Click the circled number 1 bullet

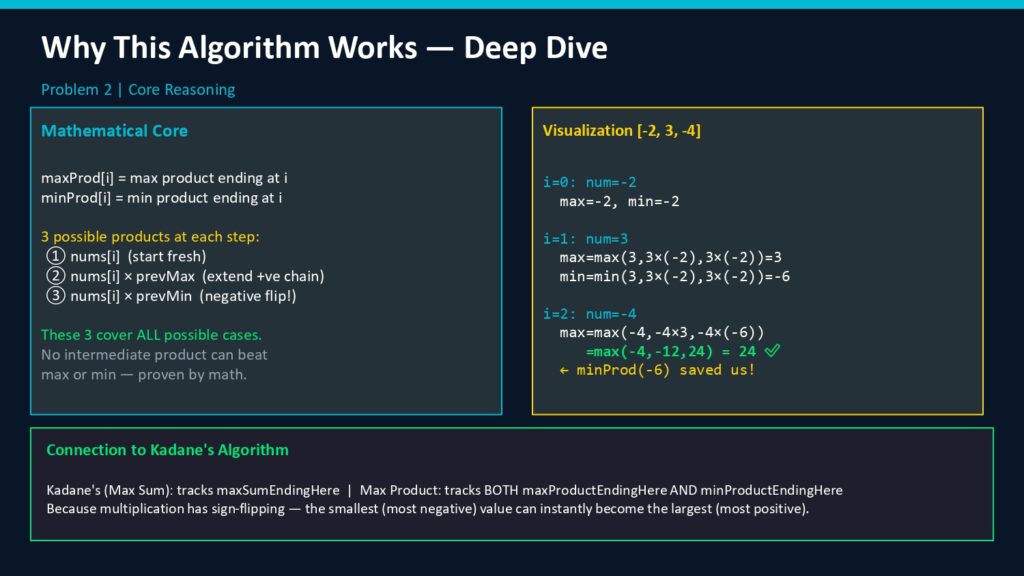[x=55, y=257]
